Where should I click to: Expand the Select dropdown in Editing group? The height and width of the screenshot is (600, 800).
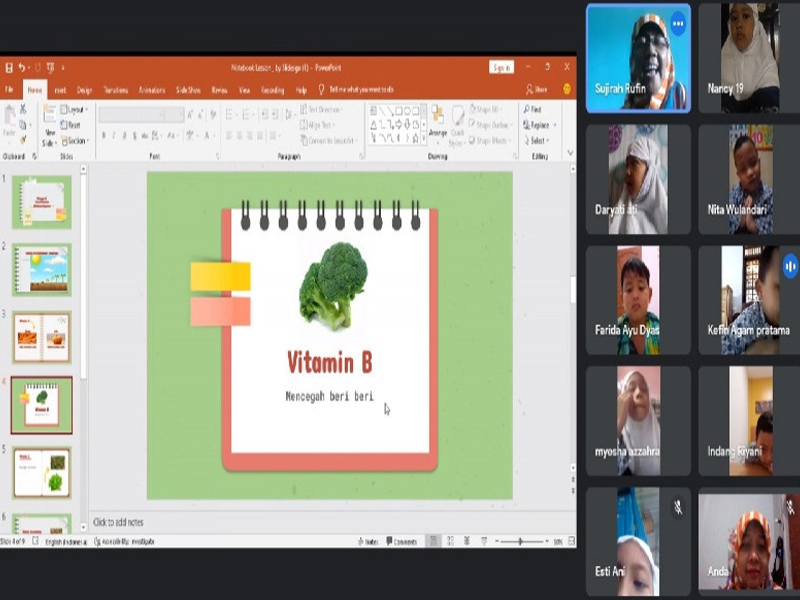click(538, 141)
